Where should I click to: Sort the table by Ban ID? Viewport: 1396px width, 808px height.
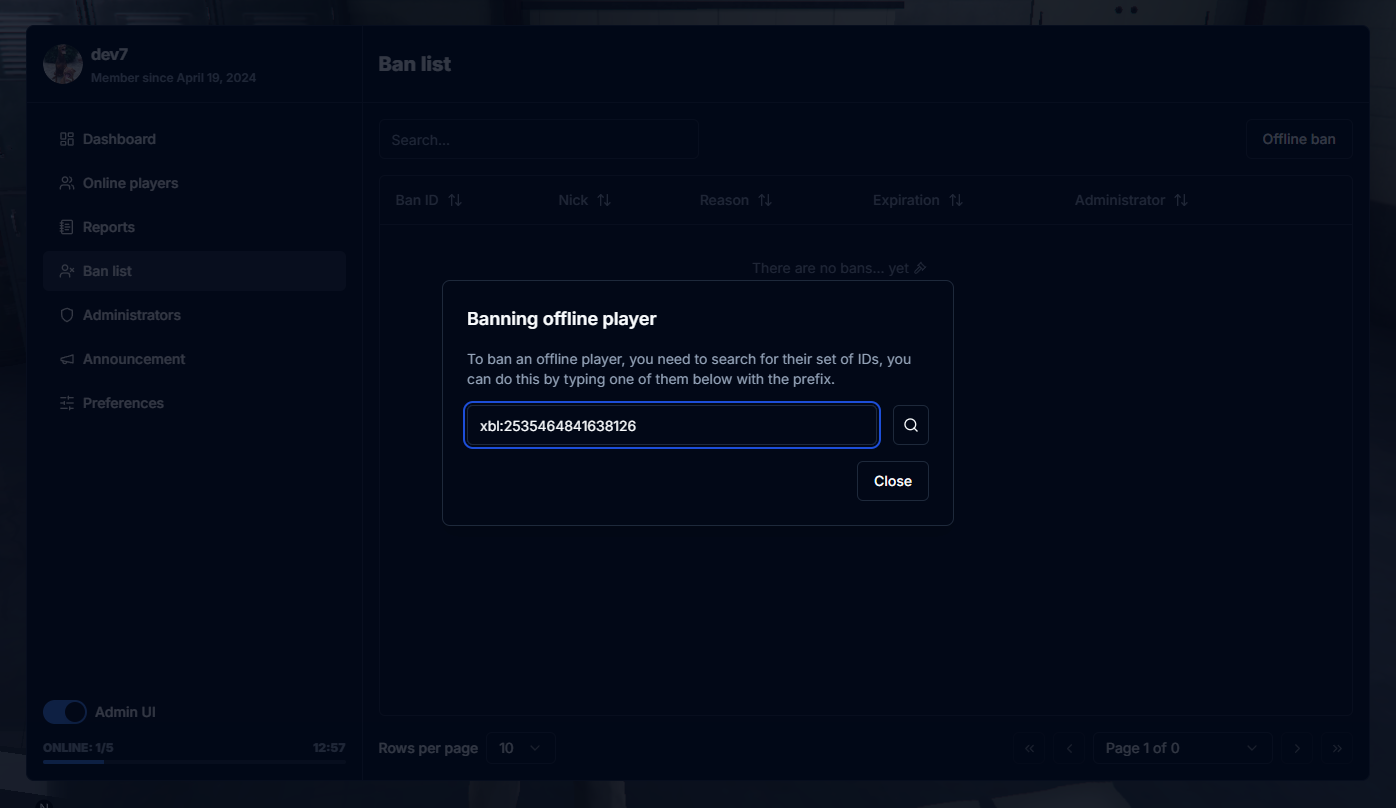coord(430,200)
